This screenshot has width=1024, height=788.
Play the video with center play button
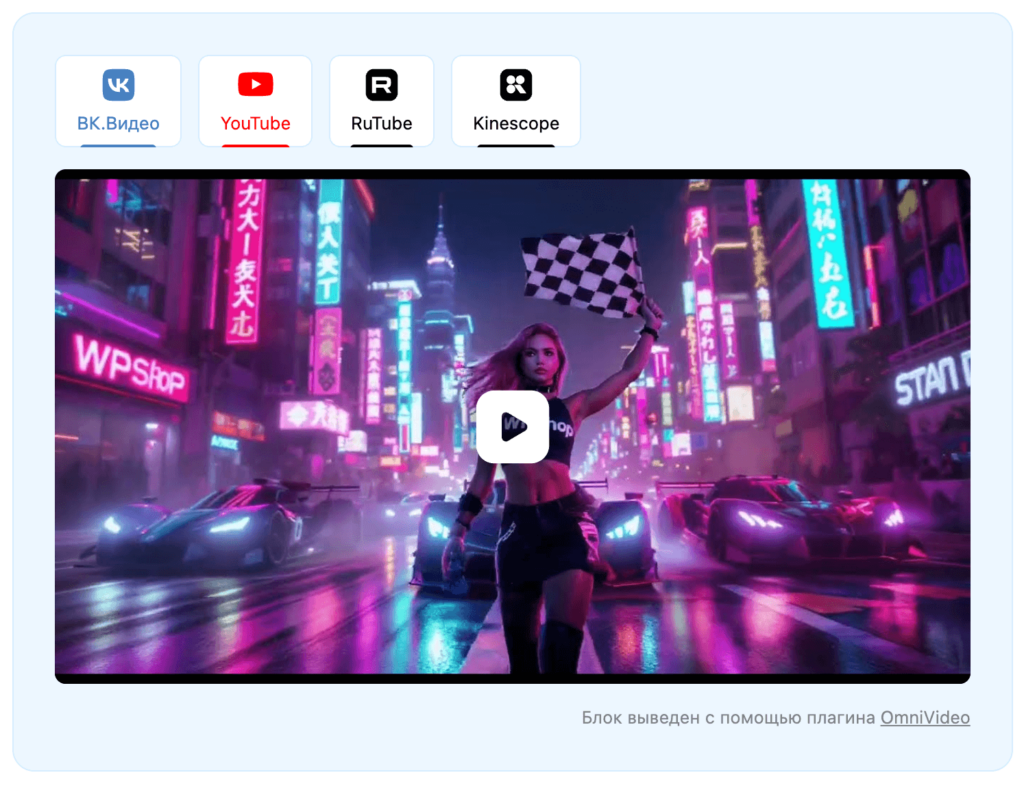(513, 427)
